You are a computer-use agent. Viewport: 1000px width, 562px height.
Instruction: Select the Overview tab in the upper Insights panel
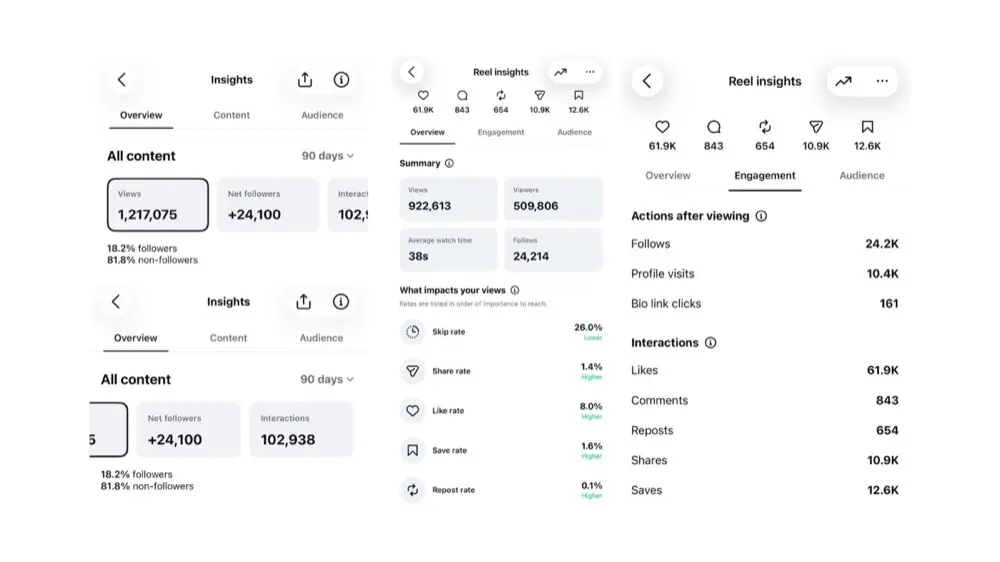click(141, 115)
